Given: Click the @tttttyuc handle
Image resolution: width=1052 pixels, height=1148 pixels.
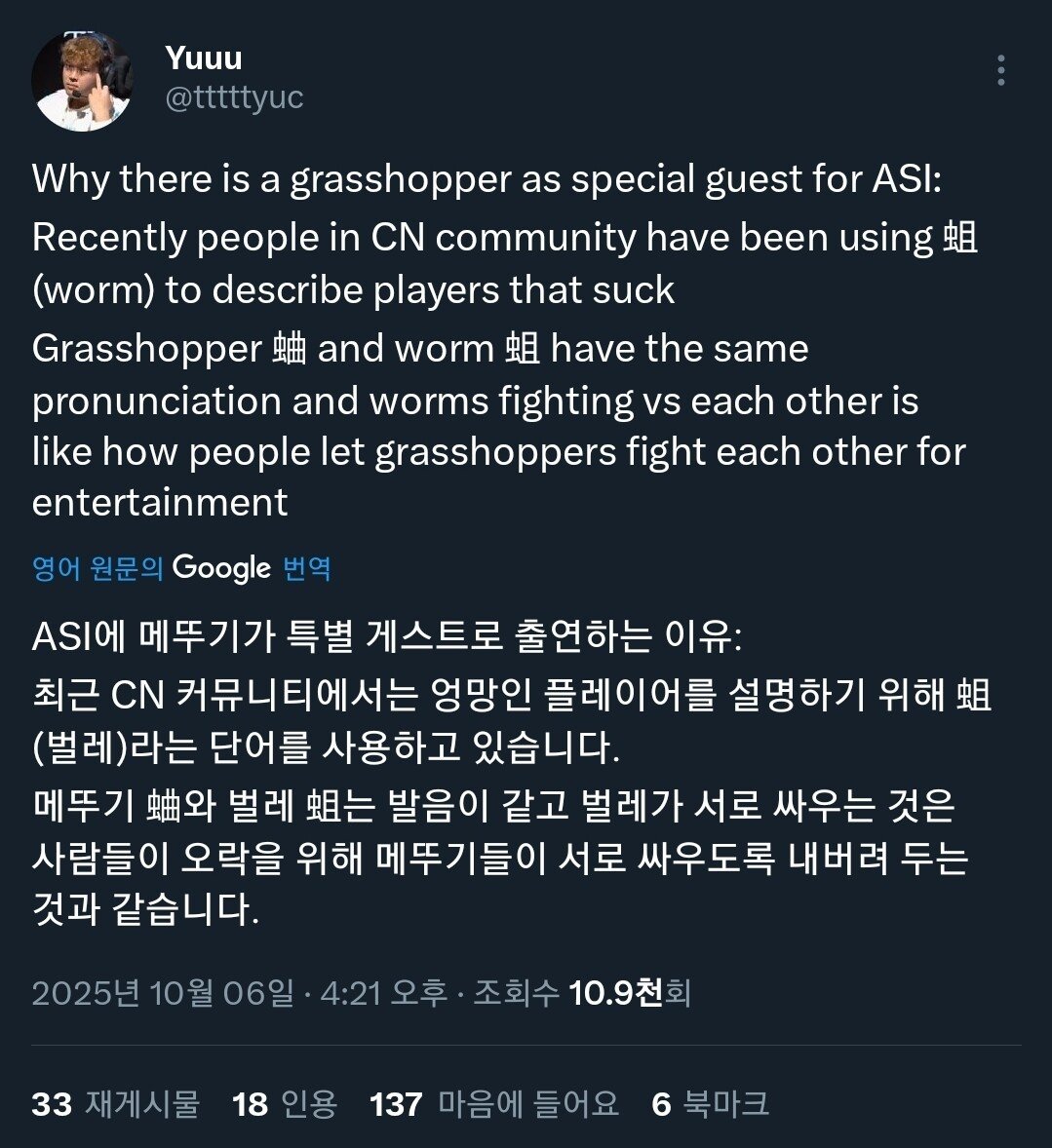Looking at the screenshot, I should click(234, 97).
